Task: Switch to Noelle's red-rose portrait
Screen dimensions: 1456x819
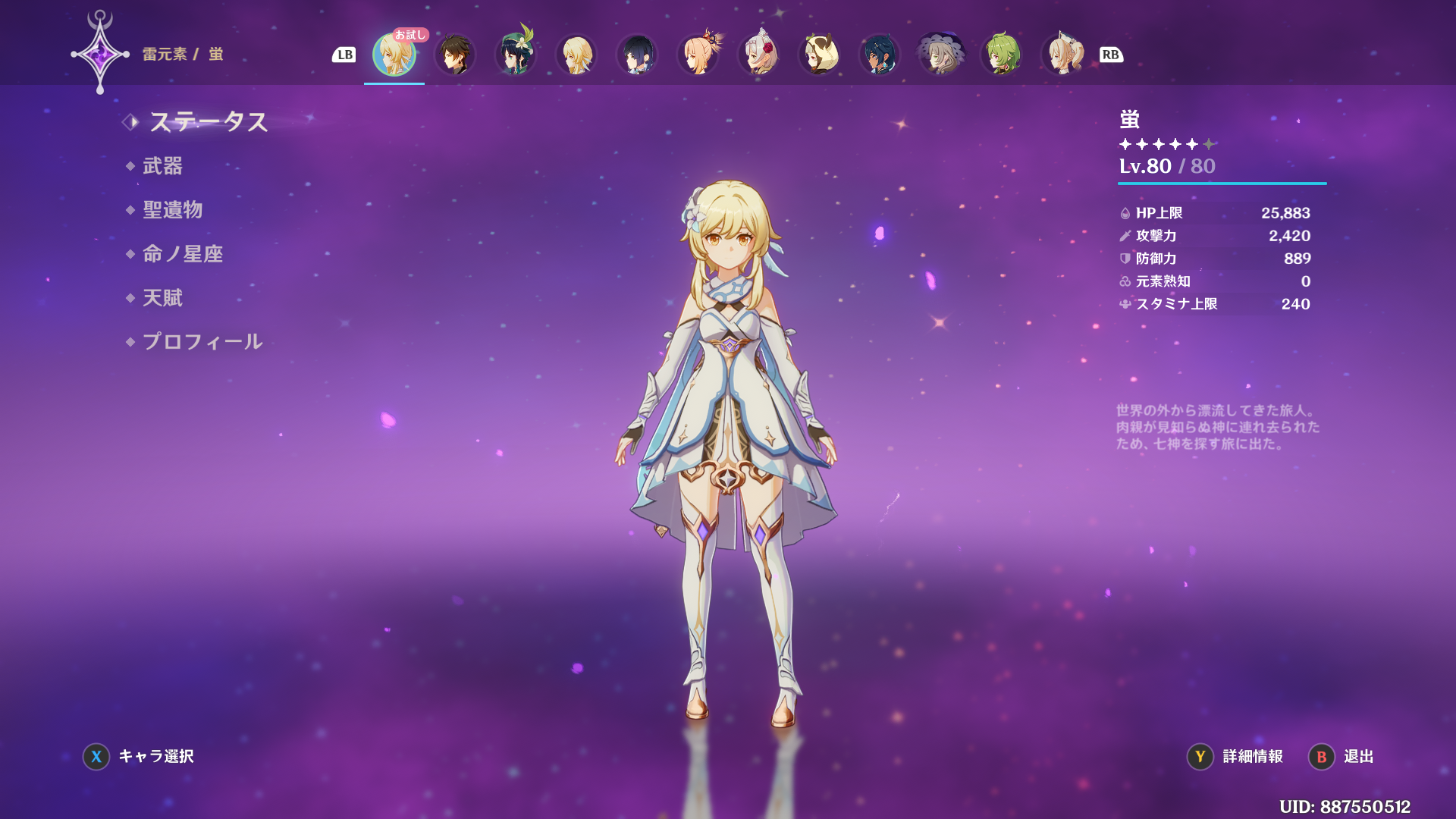Action: [758, 55]
